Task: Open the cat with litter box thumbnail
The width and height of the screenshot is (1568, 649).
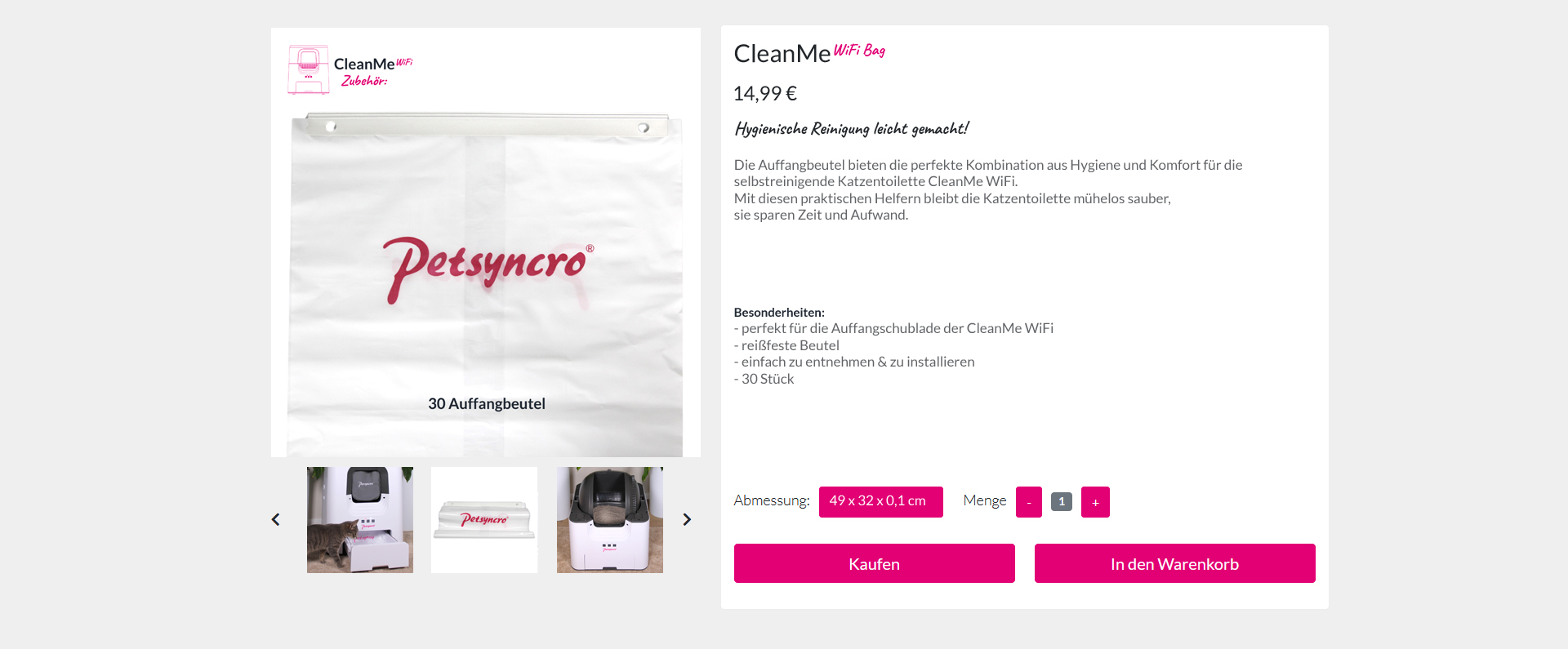Action: [360, 520]
